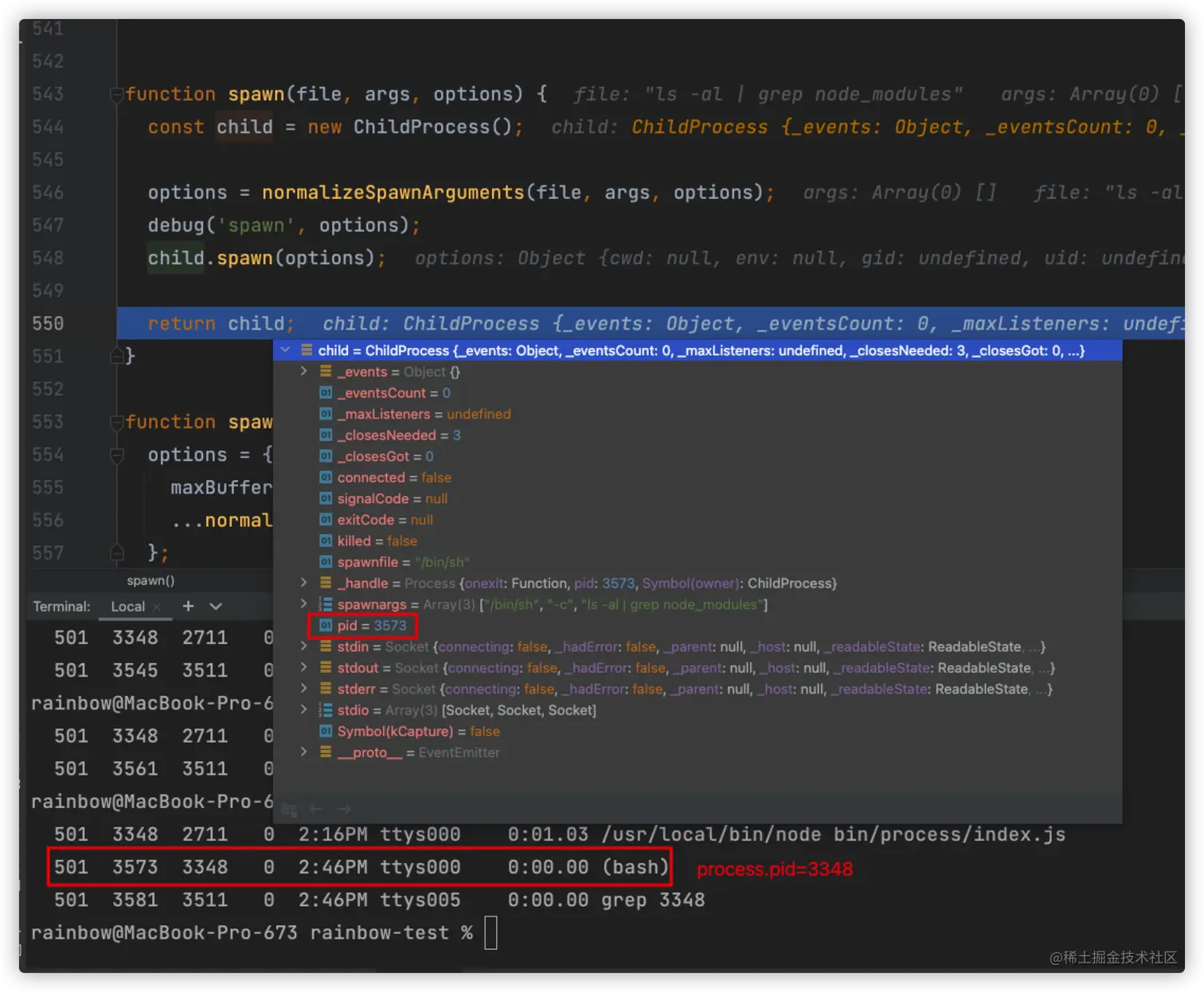Open the terminal tab chevron dropdown
Image resolution: width=1204 pixels, height=992 pixels.
coord(215,607)
